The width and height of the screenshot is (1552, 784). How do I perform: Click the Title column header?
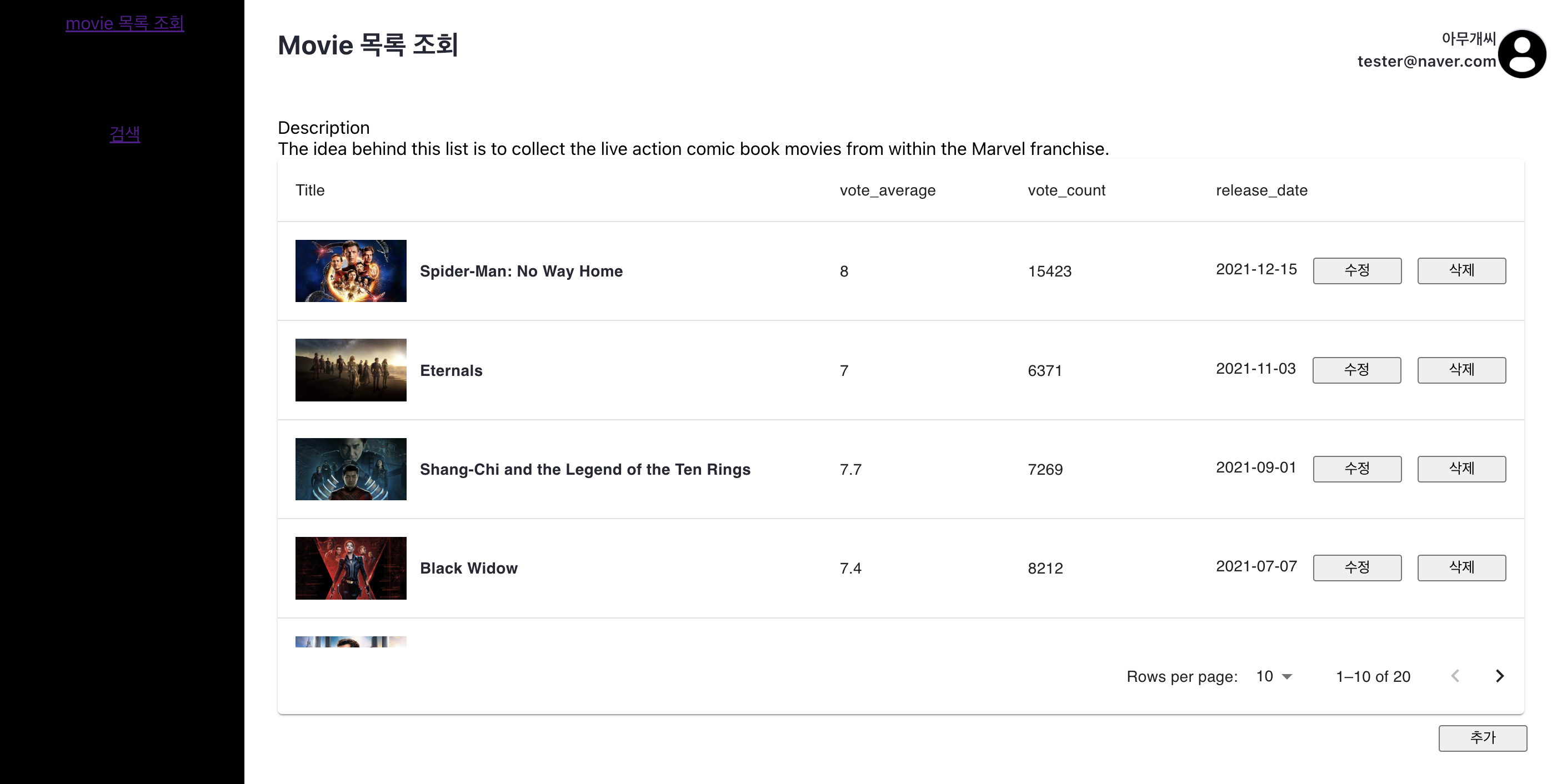click(309, 190)
